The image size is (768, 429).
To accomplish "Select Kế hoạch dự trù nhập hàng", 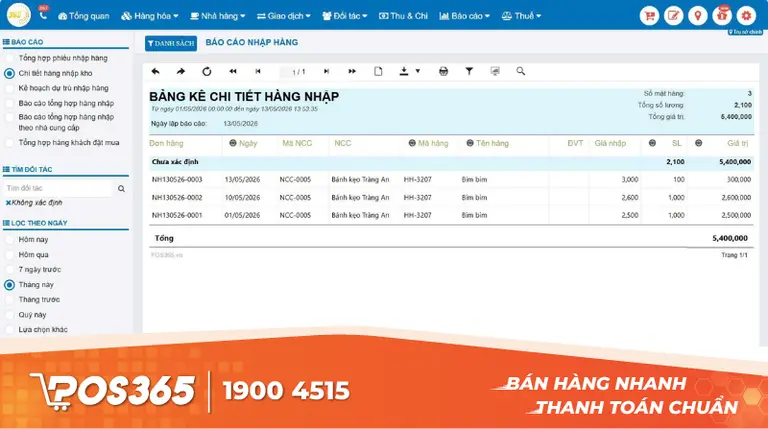I will 57,88.
